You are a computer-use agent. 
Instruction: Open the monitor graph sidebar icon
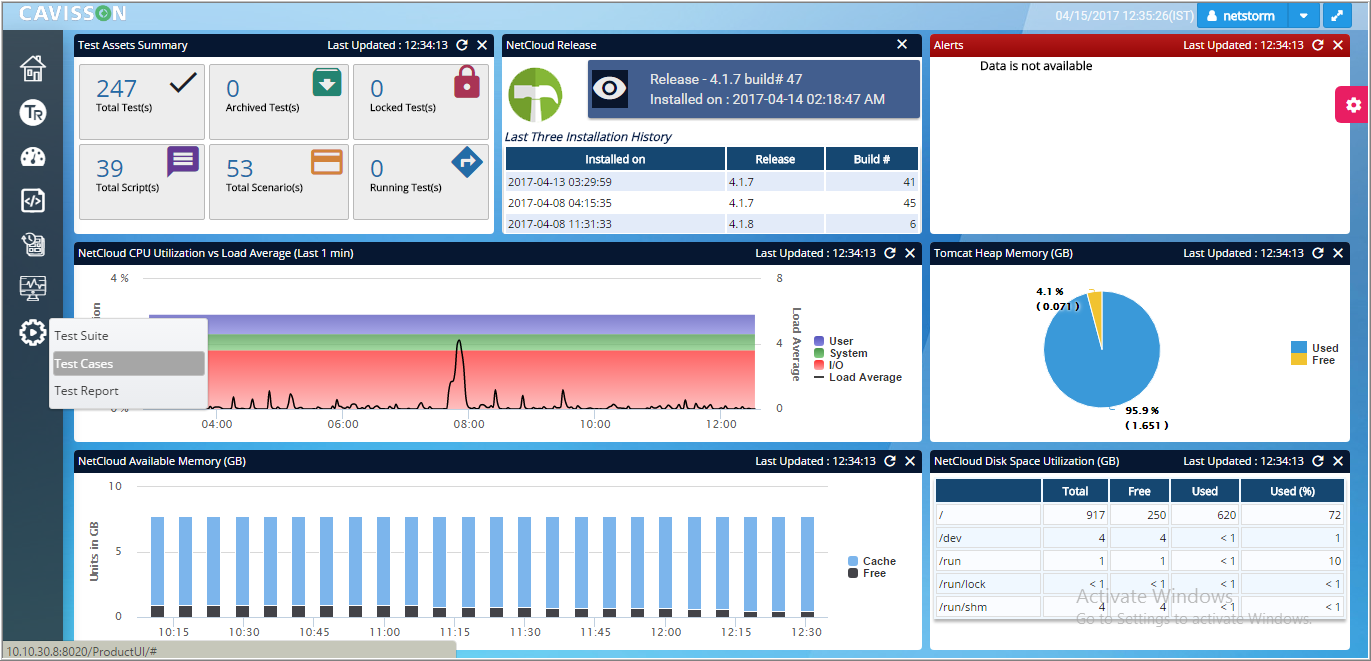pyautogui.click(x=33, y=288)
